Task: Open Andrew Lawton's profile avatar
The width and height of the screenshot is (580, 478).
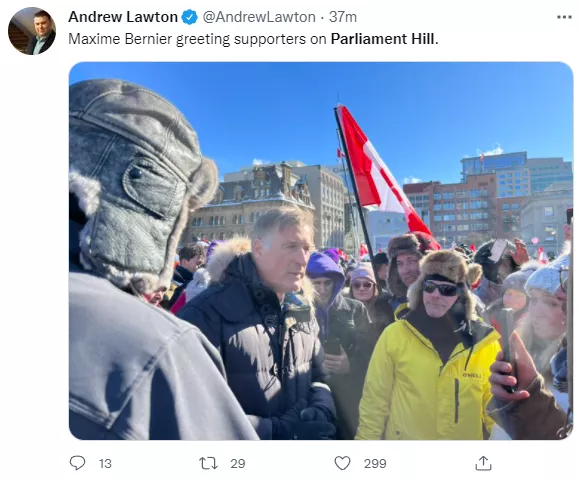Action: [32, 31]
